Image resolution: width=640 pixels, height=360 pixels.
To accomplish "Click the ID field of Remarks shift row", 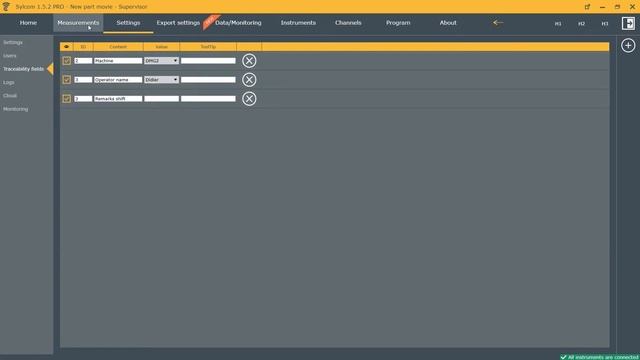I will click(x=83, y=99).
